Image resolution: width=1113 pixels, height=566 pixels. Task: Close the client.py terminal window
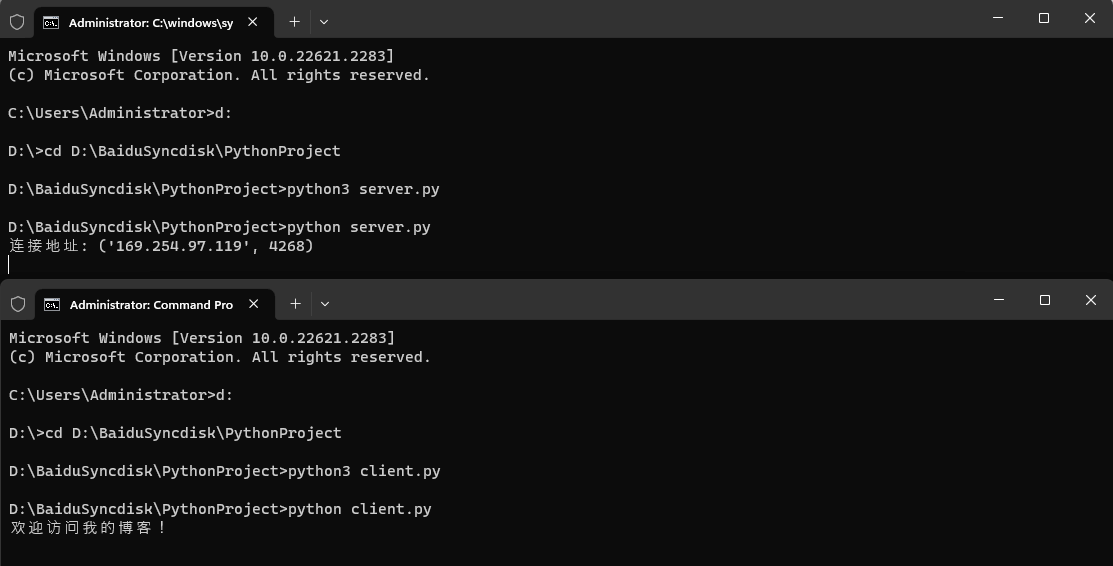(1091, 300)
